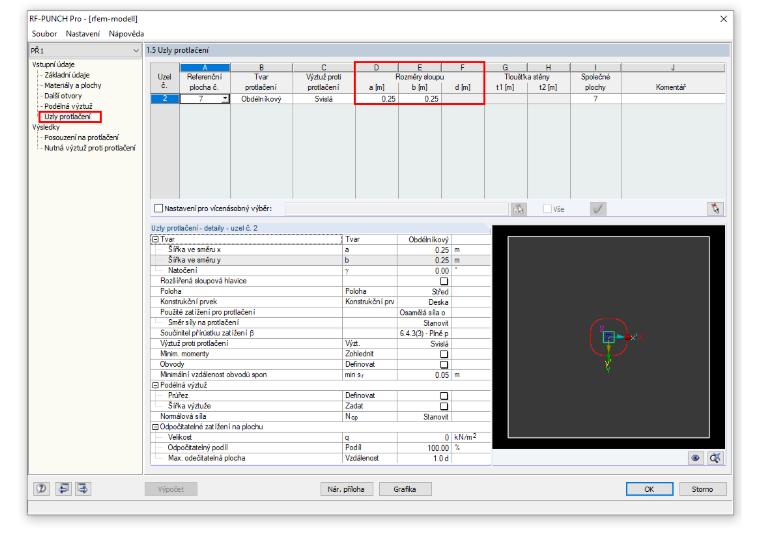The width and height of the screenshot is (760, 542).
Task: Click Max. odečitatelná plocha value 1.0 d
Action: [x=424, y=459]
